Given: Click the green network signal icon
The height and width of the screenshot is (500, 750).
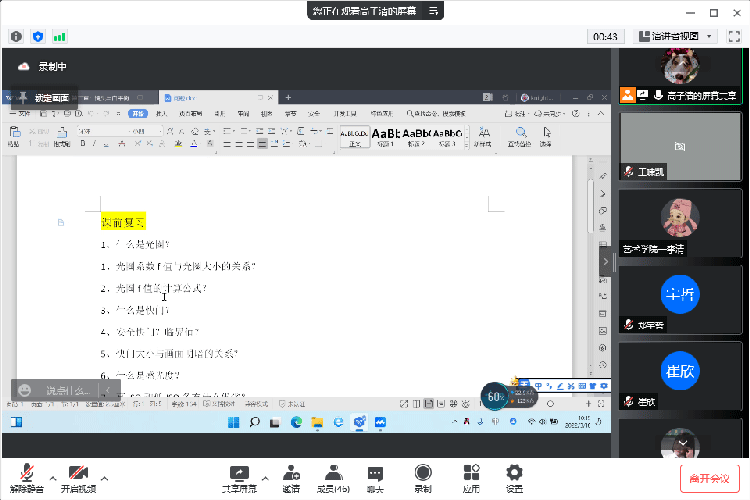Looking at the screenshot, I should (x=60, y=36).
